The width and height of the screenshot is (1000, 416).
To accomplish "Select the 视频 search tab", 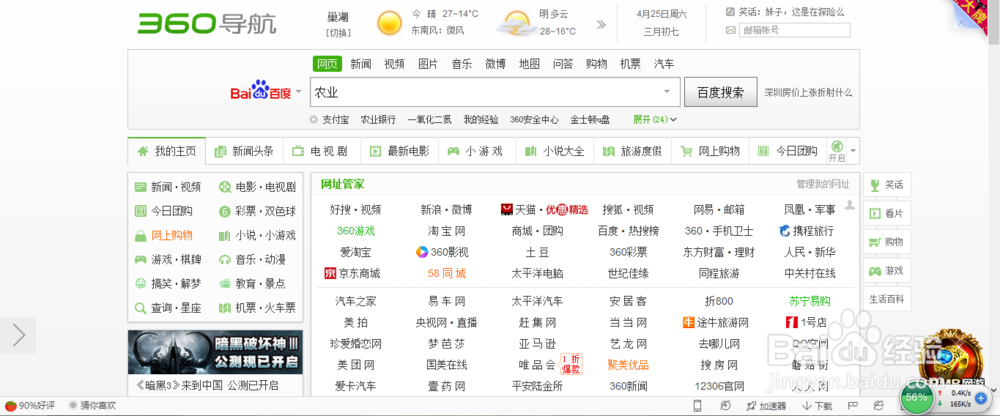I will point(394,64).
